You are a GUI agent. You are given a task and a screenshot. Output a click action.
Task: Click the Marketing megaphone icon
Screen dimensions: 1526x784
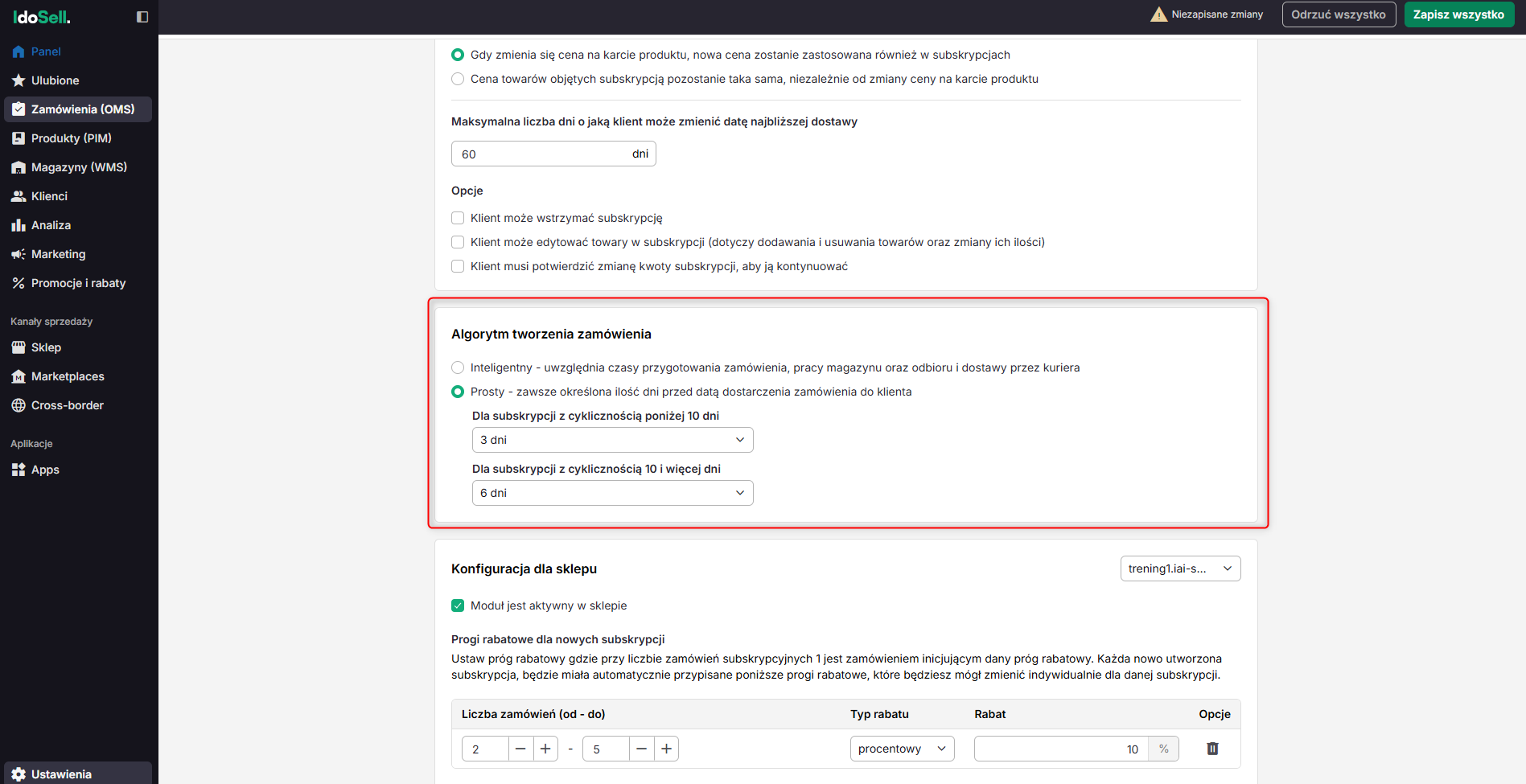[19, 254]
